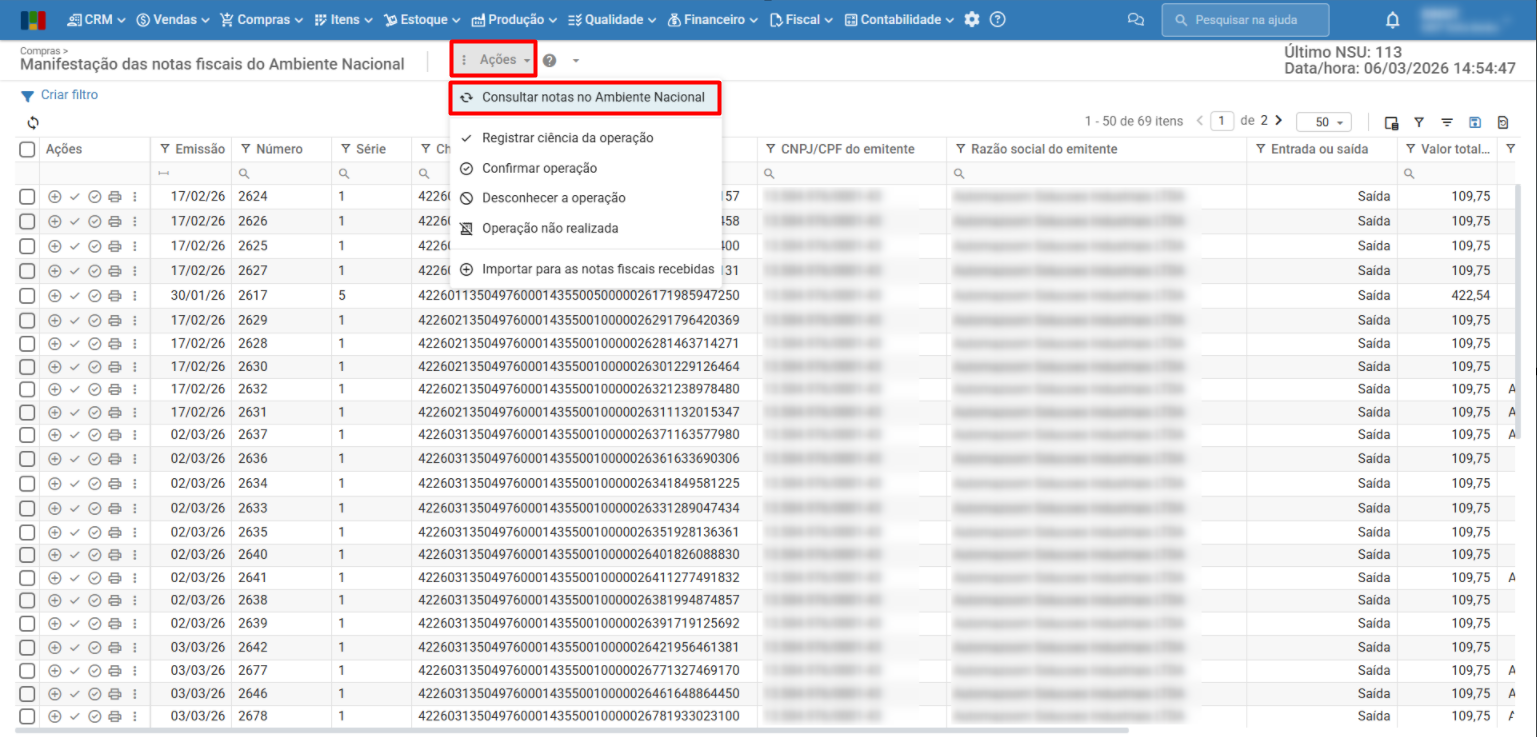Toggle the select-all checkbox in the grid header
Screen dimensions: 1537x737
(x=27, y=149)
